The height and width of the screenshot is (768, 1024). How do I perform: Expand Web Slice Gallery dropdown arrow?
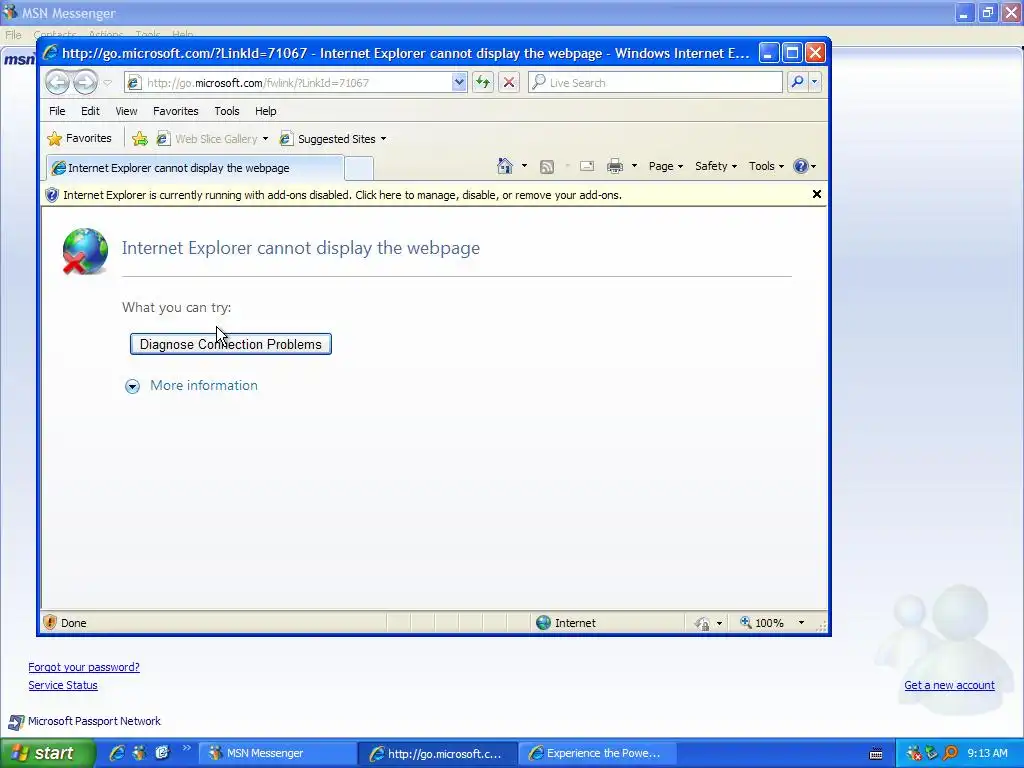tap(265, 139)
